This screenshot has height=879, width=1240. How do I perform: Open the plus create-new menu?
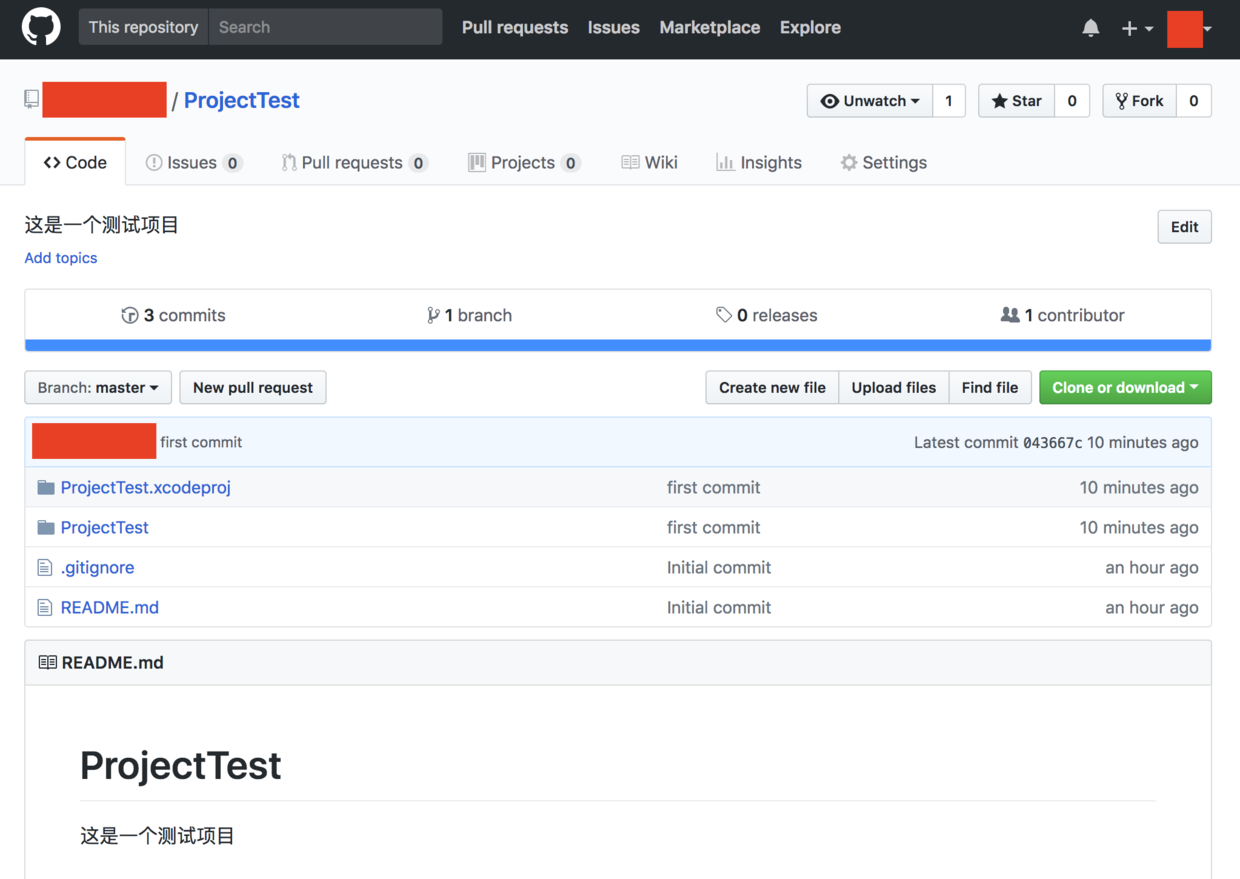coord(1137,28)
